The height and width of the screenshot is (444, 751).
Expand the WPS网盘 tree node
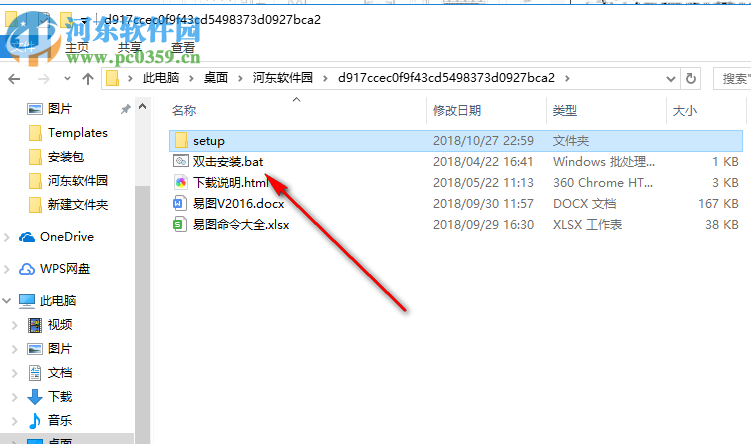coord(7,269)
